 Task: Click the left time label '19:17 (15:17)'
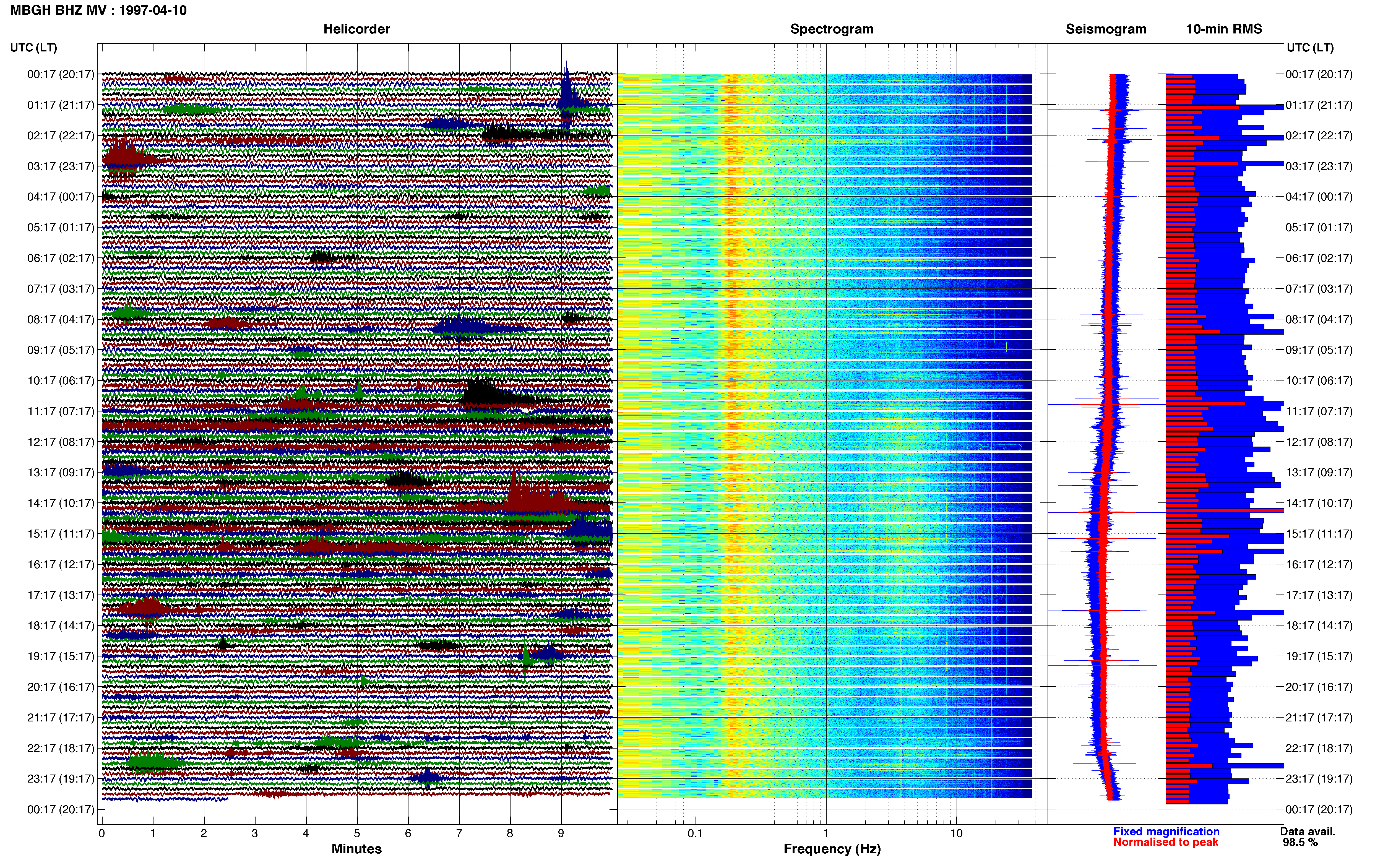tap(61, 656)
